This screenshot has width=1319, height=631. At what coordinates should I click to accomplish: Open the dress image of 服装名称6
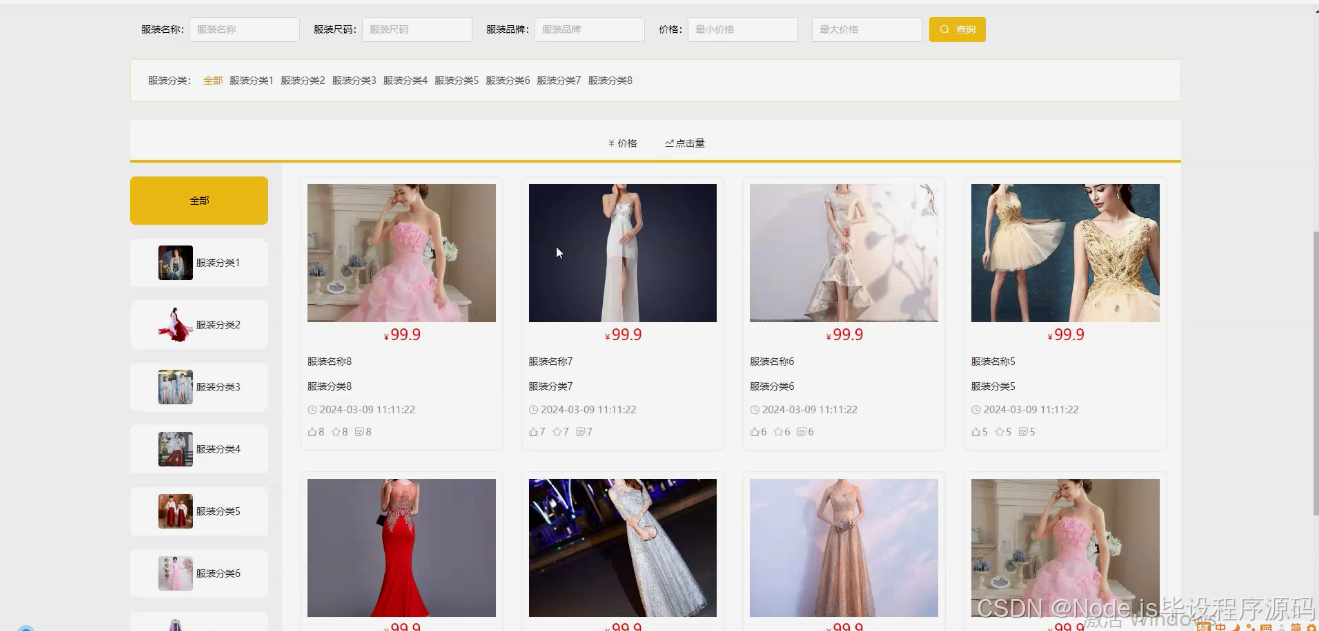coord(844,253)
